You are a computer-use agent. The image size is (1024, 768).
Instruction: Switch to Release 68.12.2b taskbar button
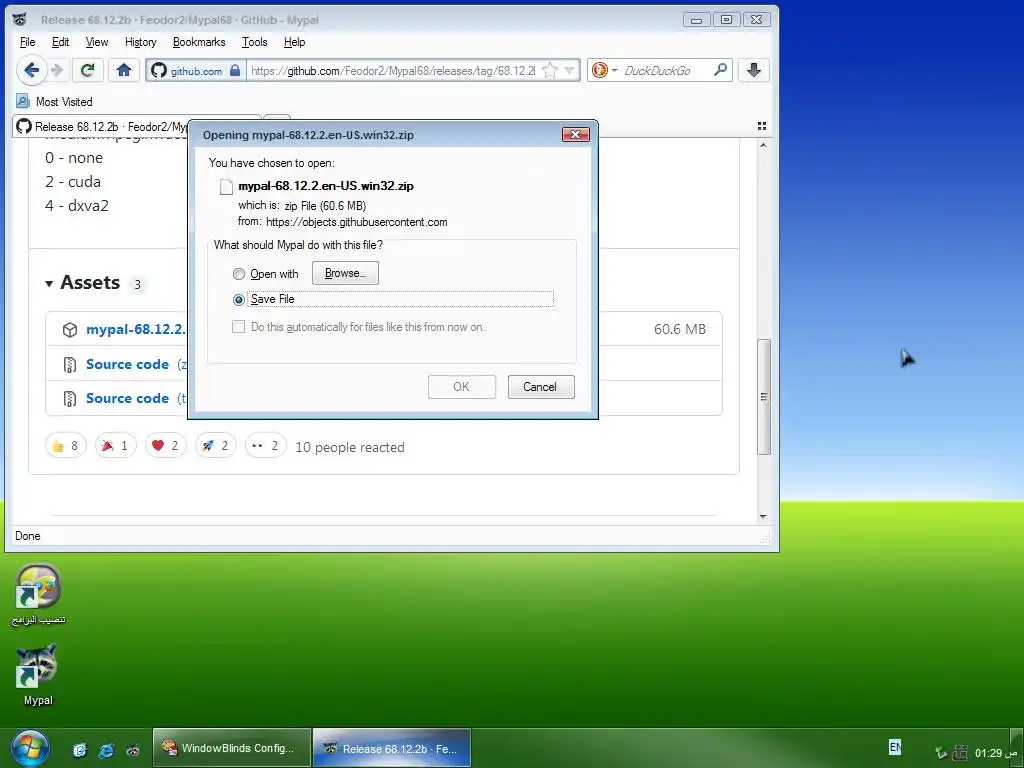(392, 748)
